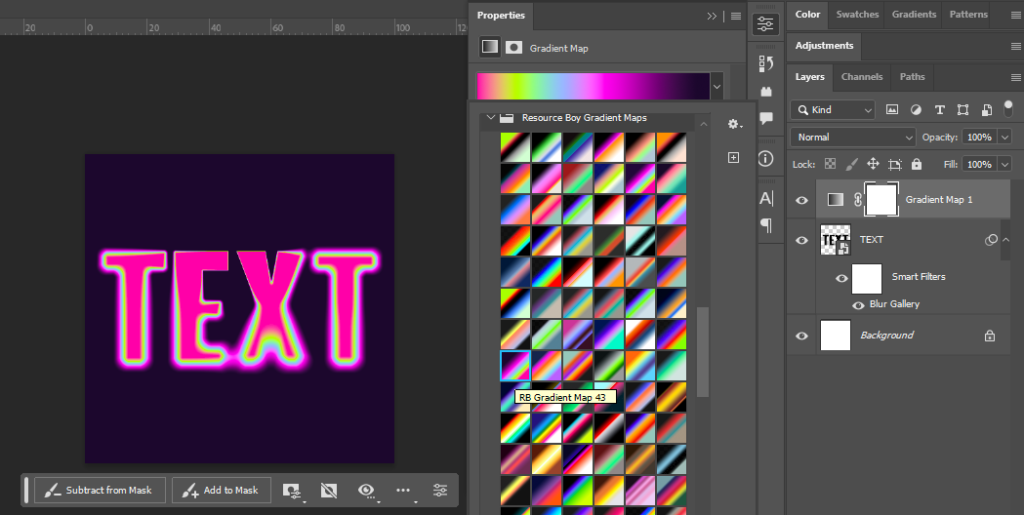Open the Comments panel icon

coord(766,118)
